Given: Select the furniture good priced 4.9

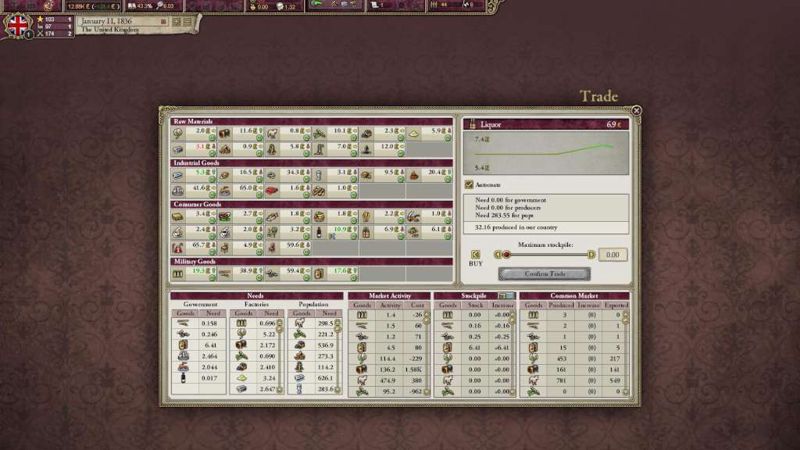Looking at the screenshot, I should [x=240, y=248].
